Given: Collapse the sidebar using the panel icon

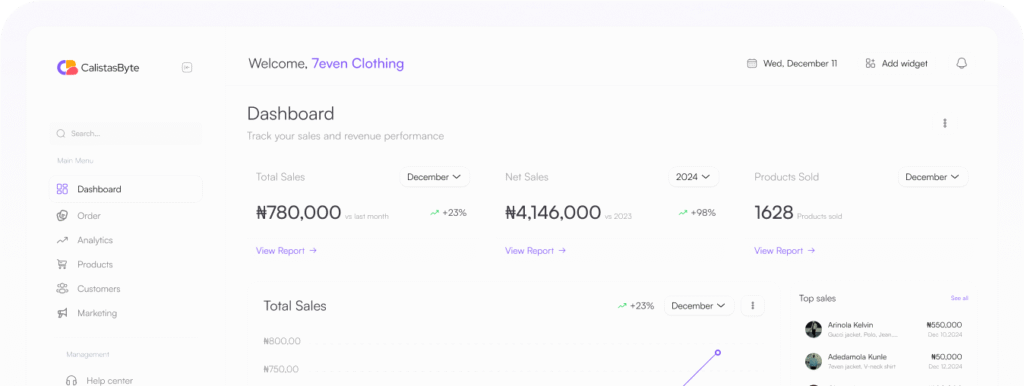Looking at the screenshot, I should [187, 67].
